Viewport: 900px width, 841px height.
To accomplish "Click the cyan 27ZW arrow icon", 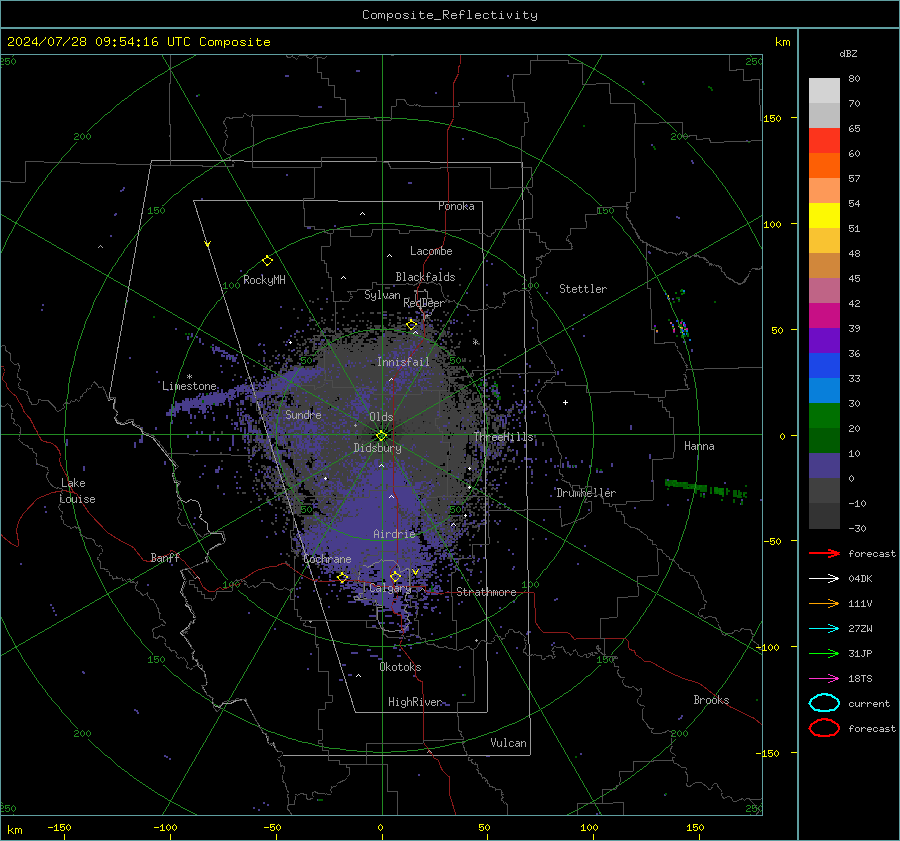I will point(824,629).
